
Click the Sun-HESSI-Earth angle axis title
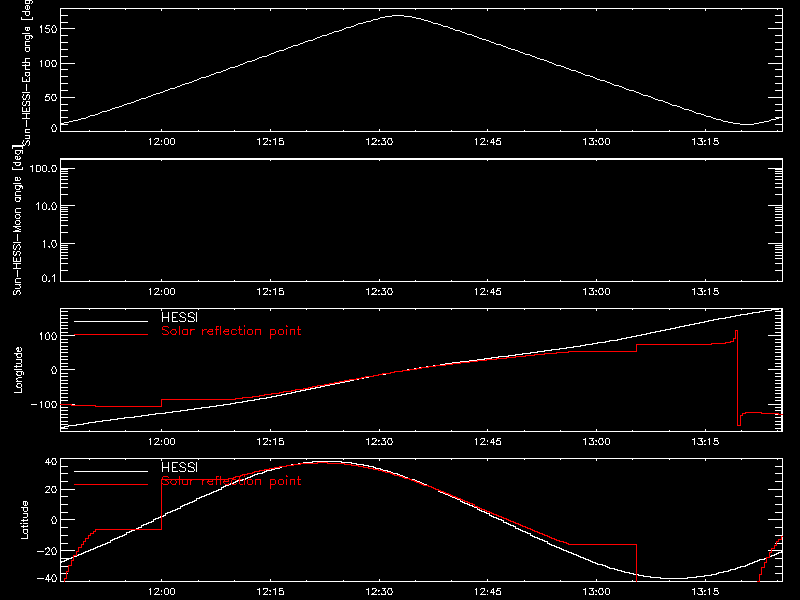[x=27, y=71]
